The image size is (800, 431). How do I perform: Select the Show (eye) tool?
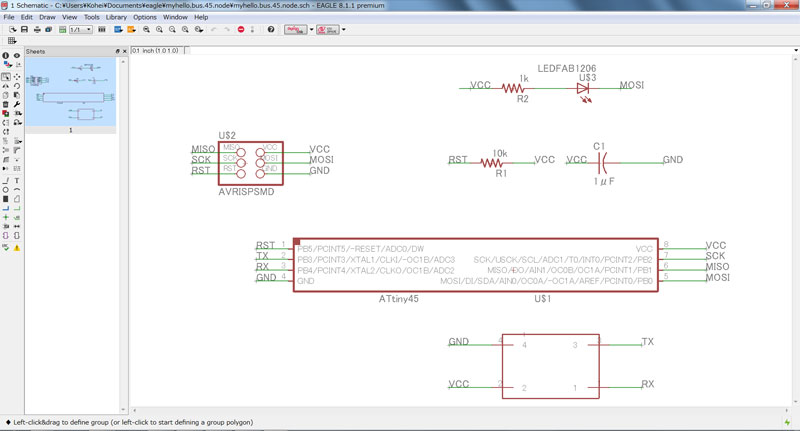(x=17, y=56)
